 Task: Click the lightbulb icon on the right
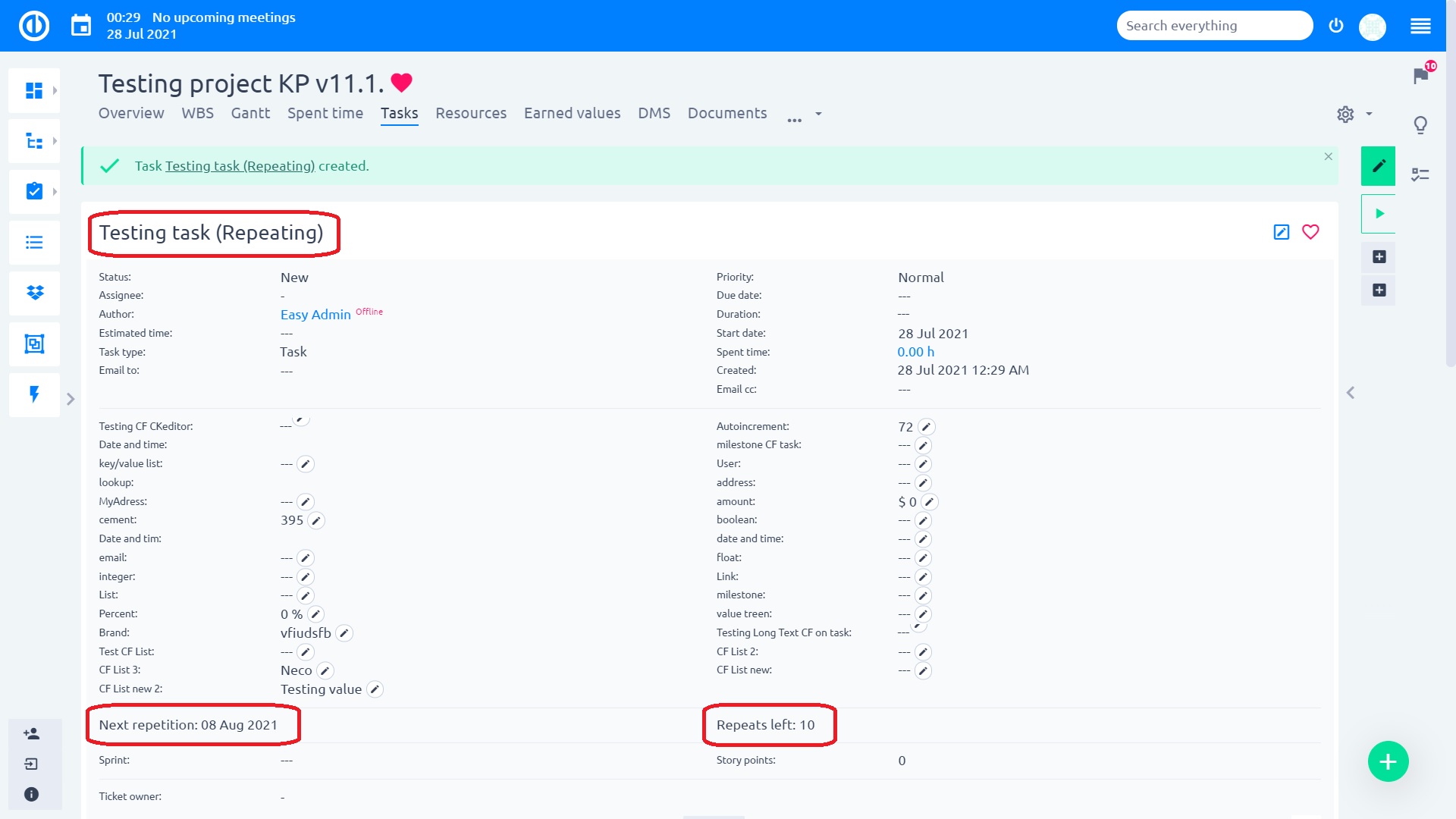pyautogui.click(x=1420, y=124)
